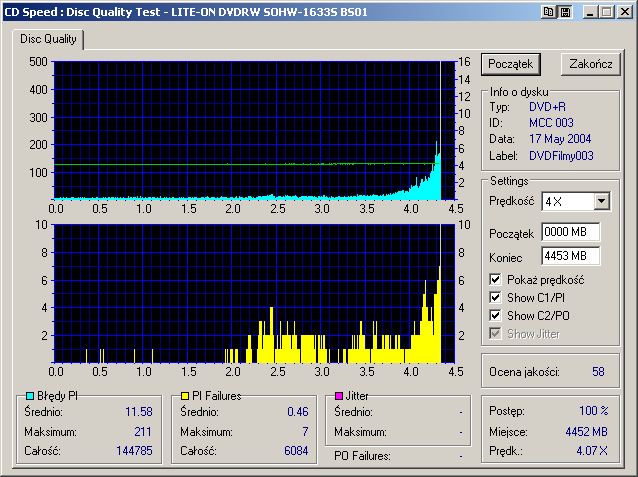Click the Zakończ button
The image size is (638, 477).
(590, 64)
